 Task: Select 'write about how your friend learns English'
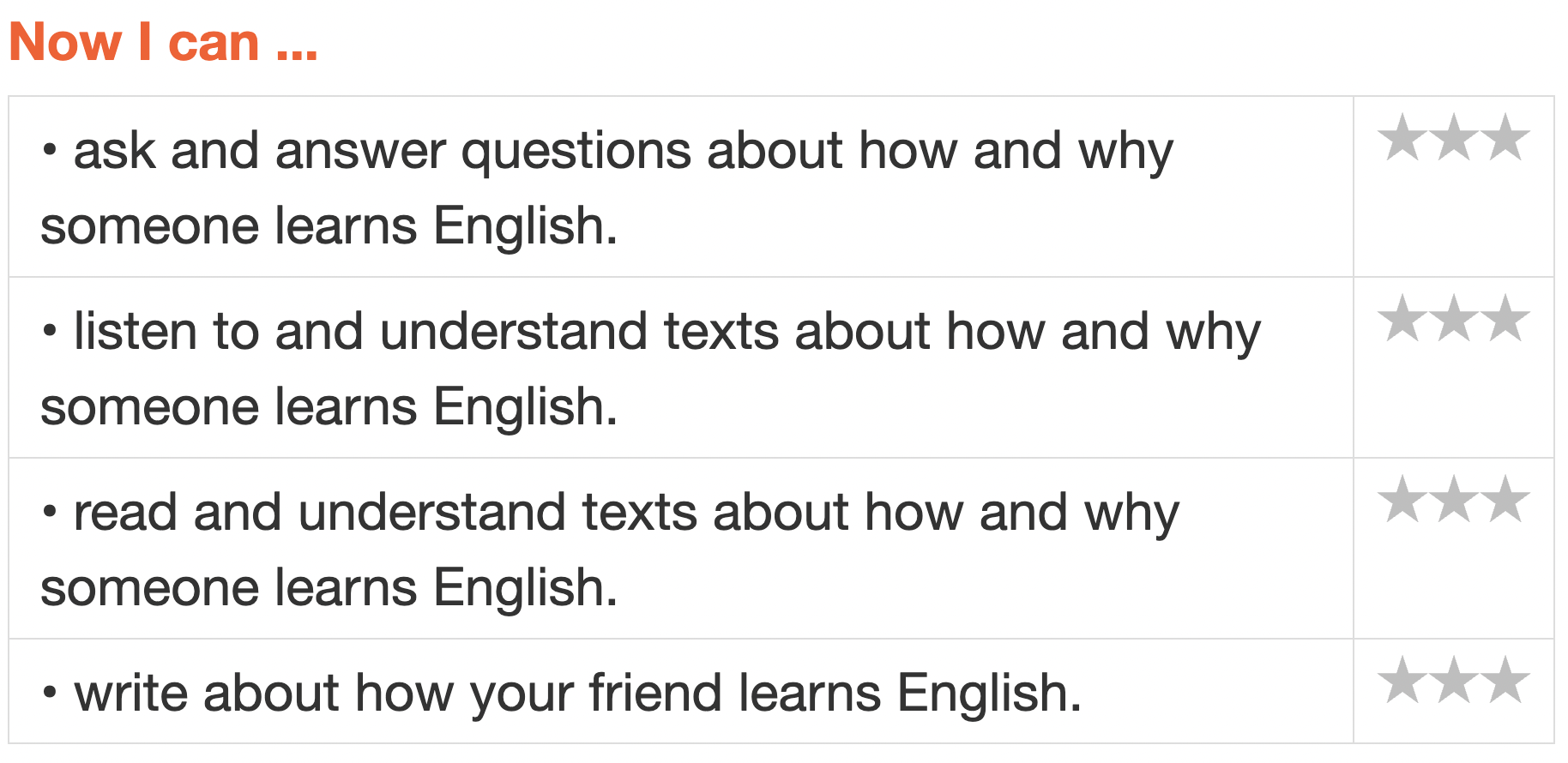pos(576,694)
